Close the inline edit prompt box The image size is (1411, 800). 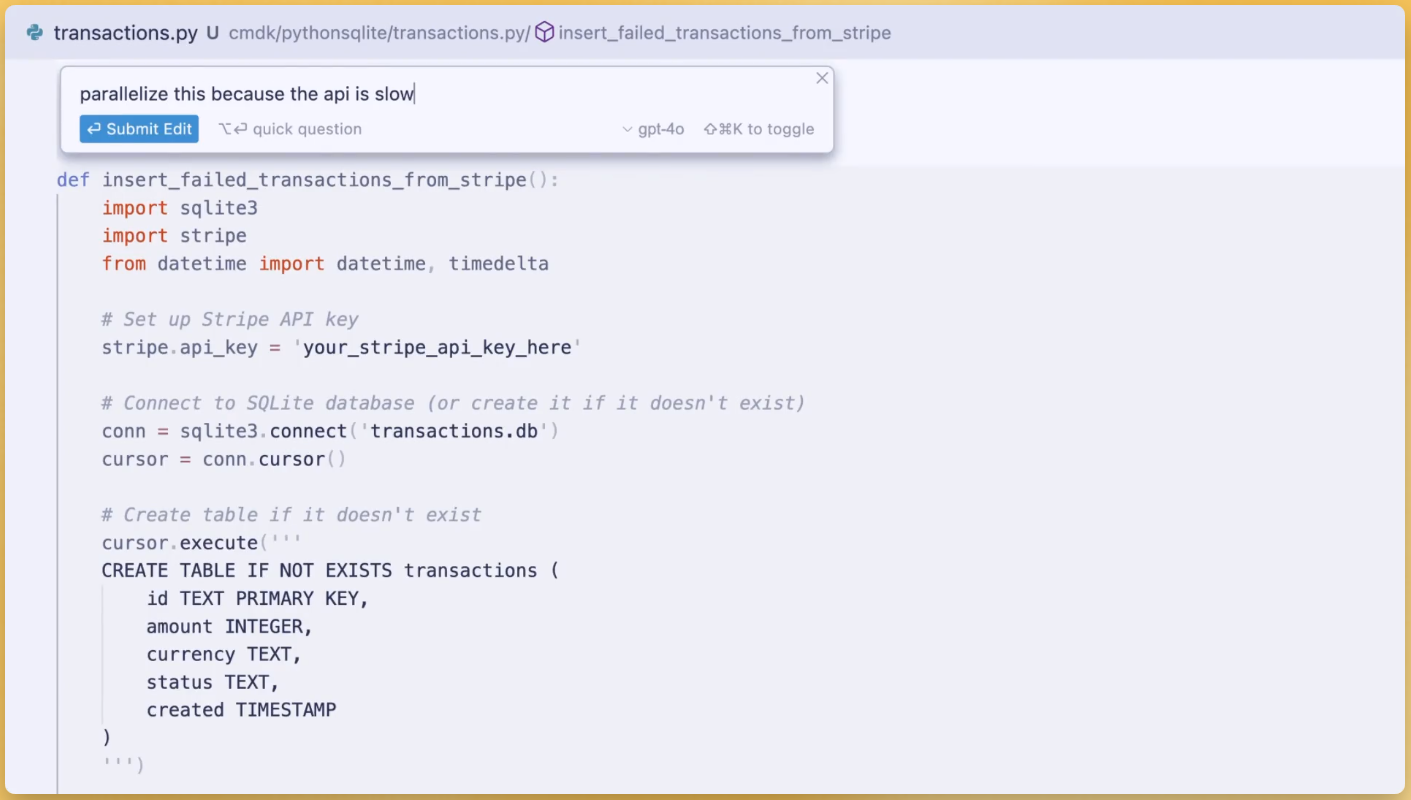point(822,78)
